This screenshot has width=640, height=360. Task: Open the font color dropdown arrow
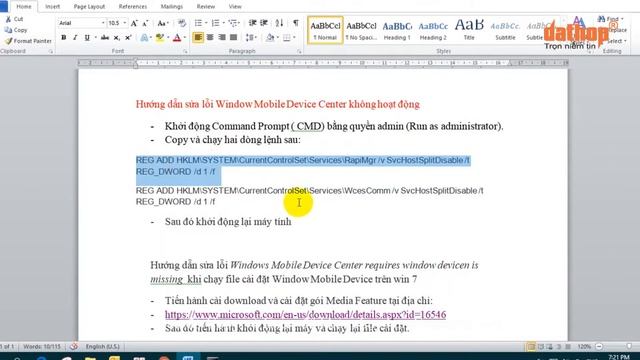pyautogui.click(x=185, y=38)
